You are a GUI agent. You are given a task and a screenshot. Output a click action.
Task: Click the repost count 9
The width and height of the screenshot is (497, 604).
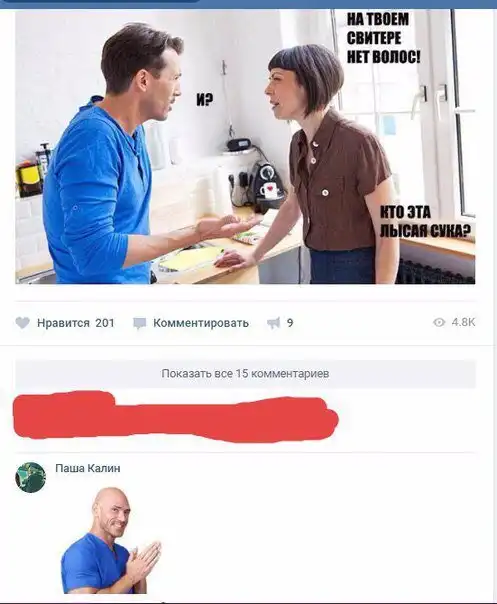point(290,323)
